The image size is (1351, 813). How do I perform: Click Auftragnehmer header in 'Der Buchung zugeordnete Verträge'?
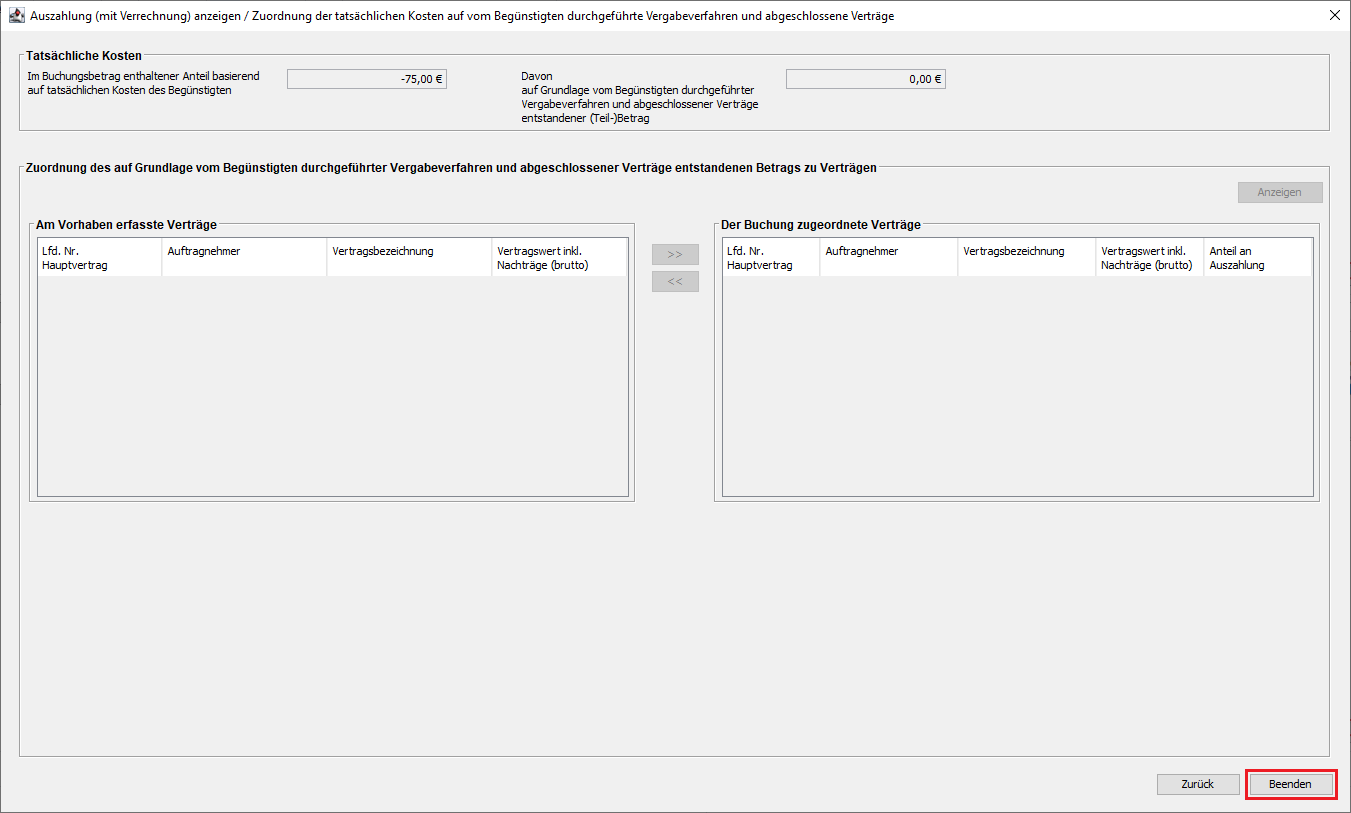[888, 258]
